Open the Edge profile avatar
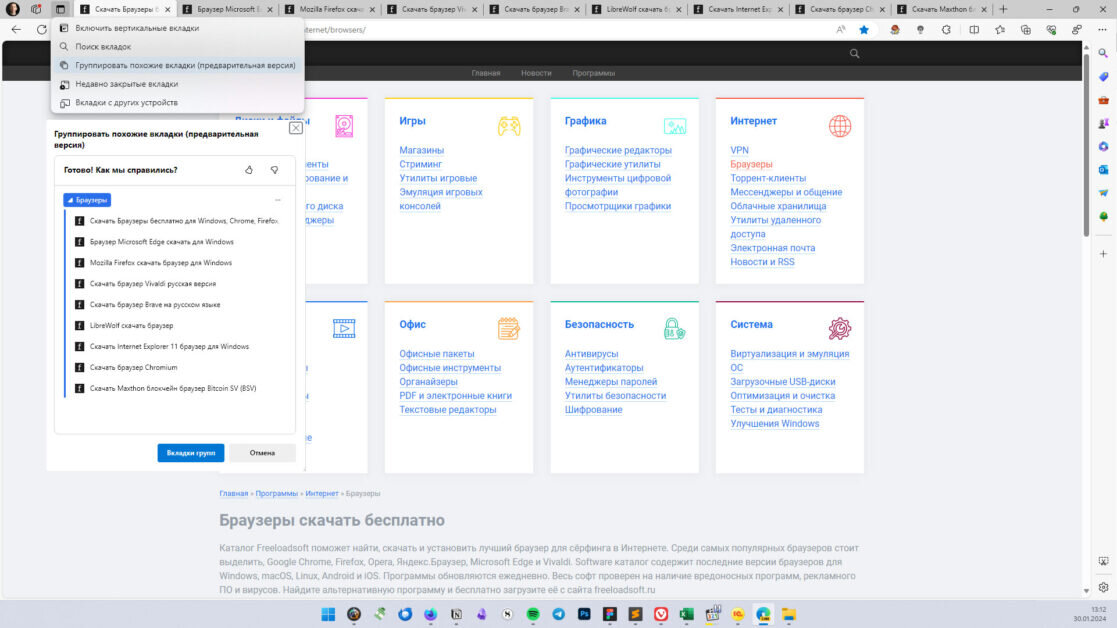The width and height of the screenshot is (1117, 628). point(13,9)
